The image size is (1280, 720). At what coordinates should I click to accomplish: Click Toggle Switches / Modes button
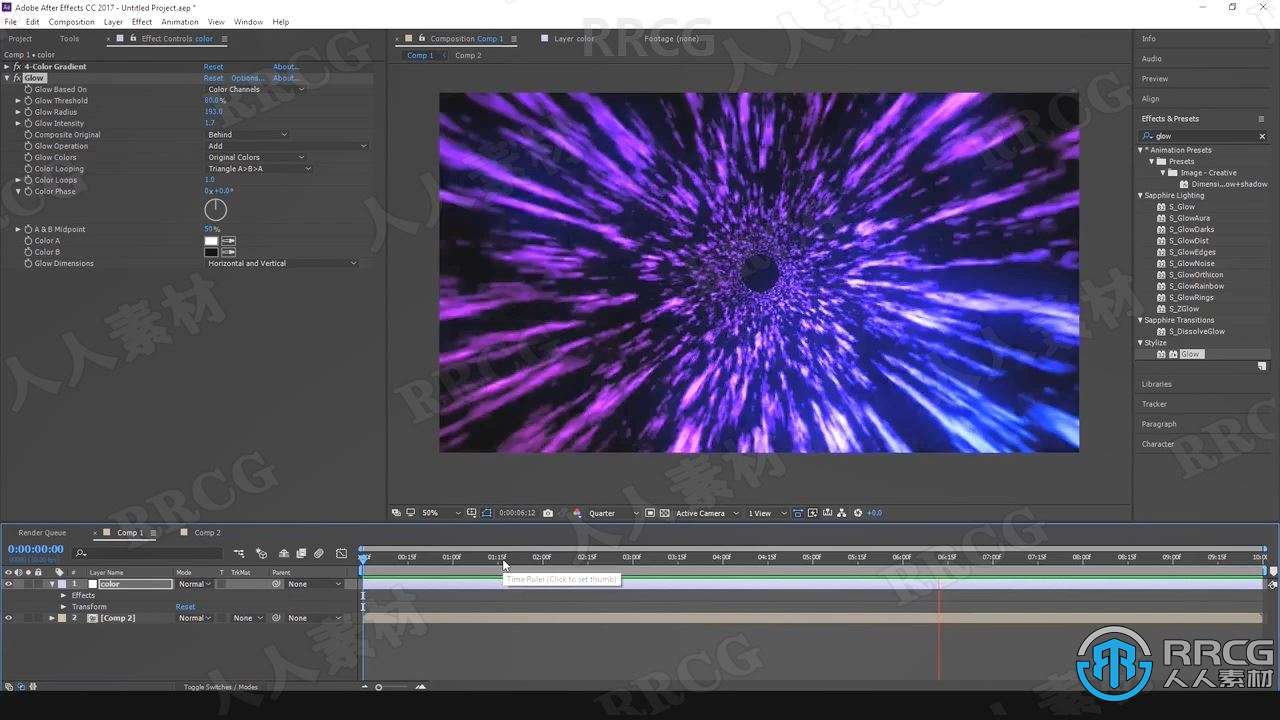[x=220, y=687]
